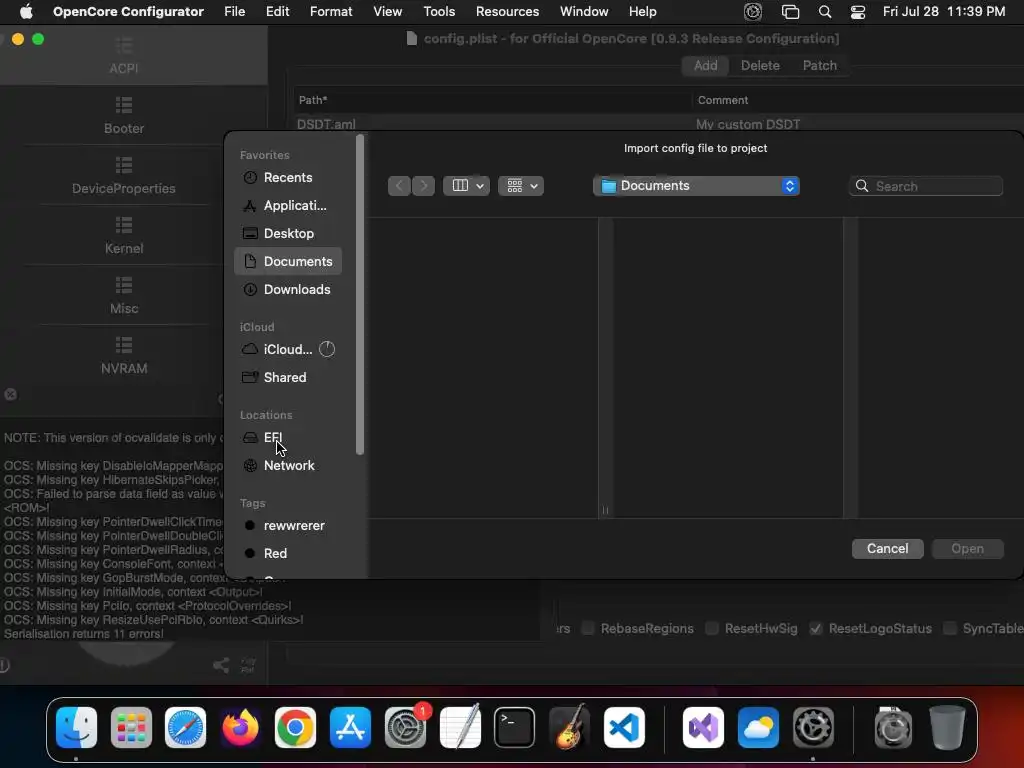Open Spotlight search in the menu bar

coord(825,12)
